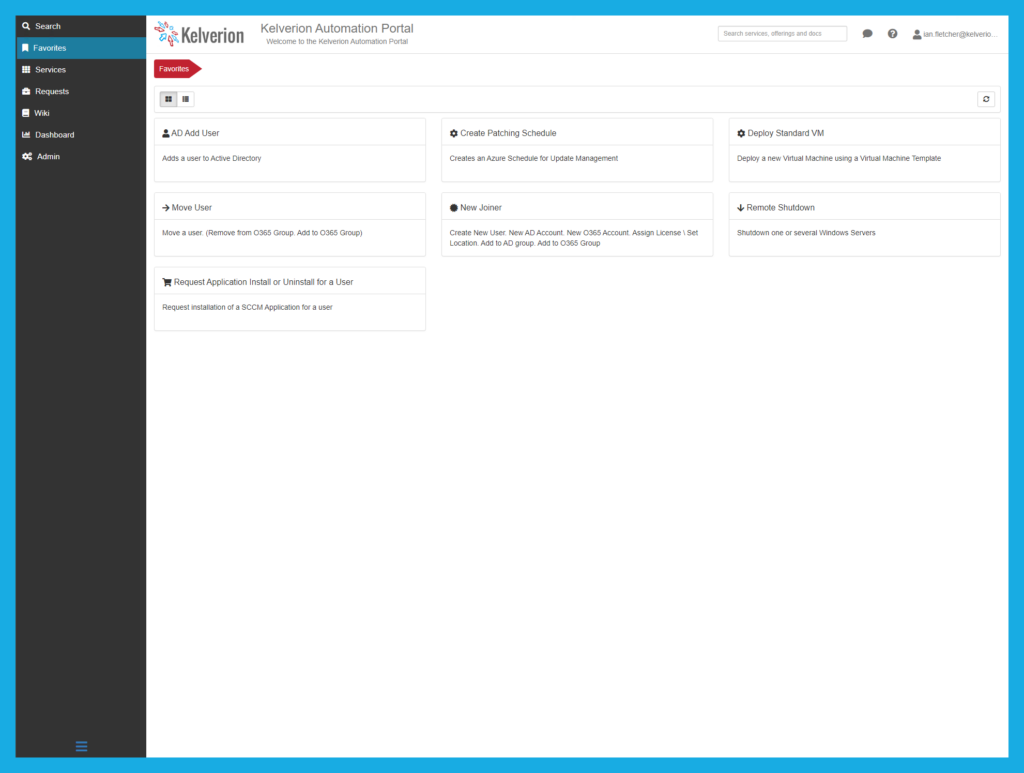Screen dimensions: 1024x773
Task: Click the shopping cart icon on Request Application card
Action: [x=167, y=282]
